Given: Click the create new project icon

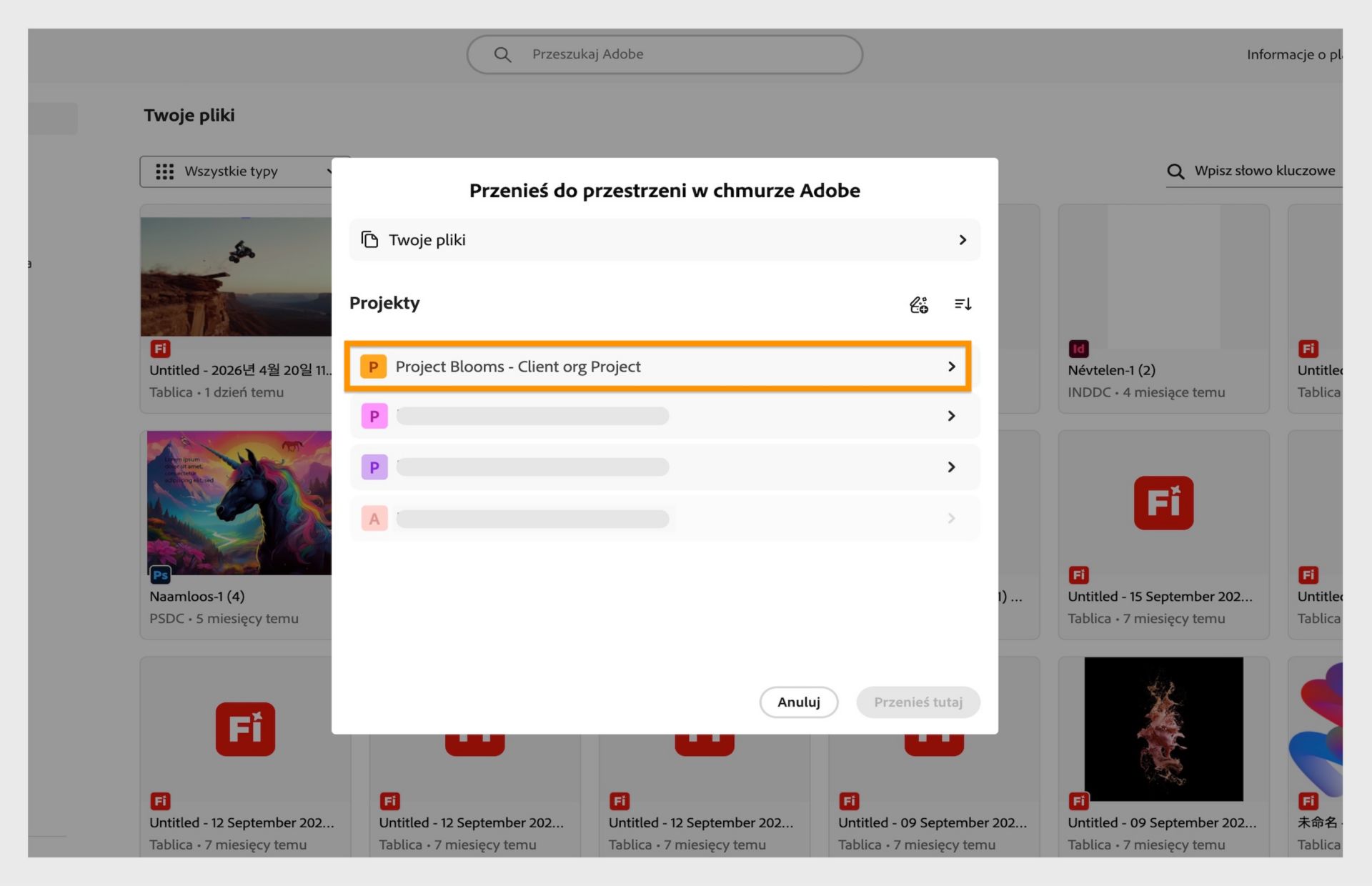Looking at the screenshot, I should 919,304.
